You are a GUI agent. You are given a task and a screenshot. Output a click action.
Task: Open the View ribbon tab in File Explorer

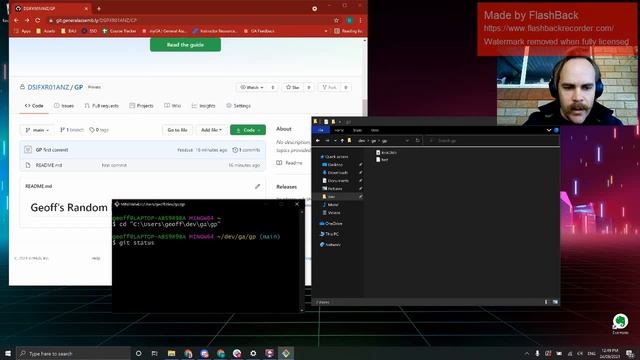pos(375,130)
